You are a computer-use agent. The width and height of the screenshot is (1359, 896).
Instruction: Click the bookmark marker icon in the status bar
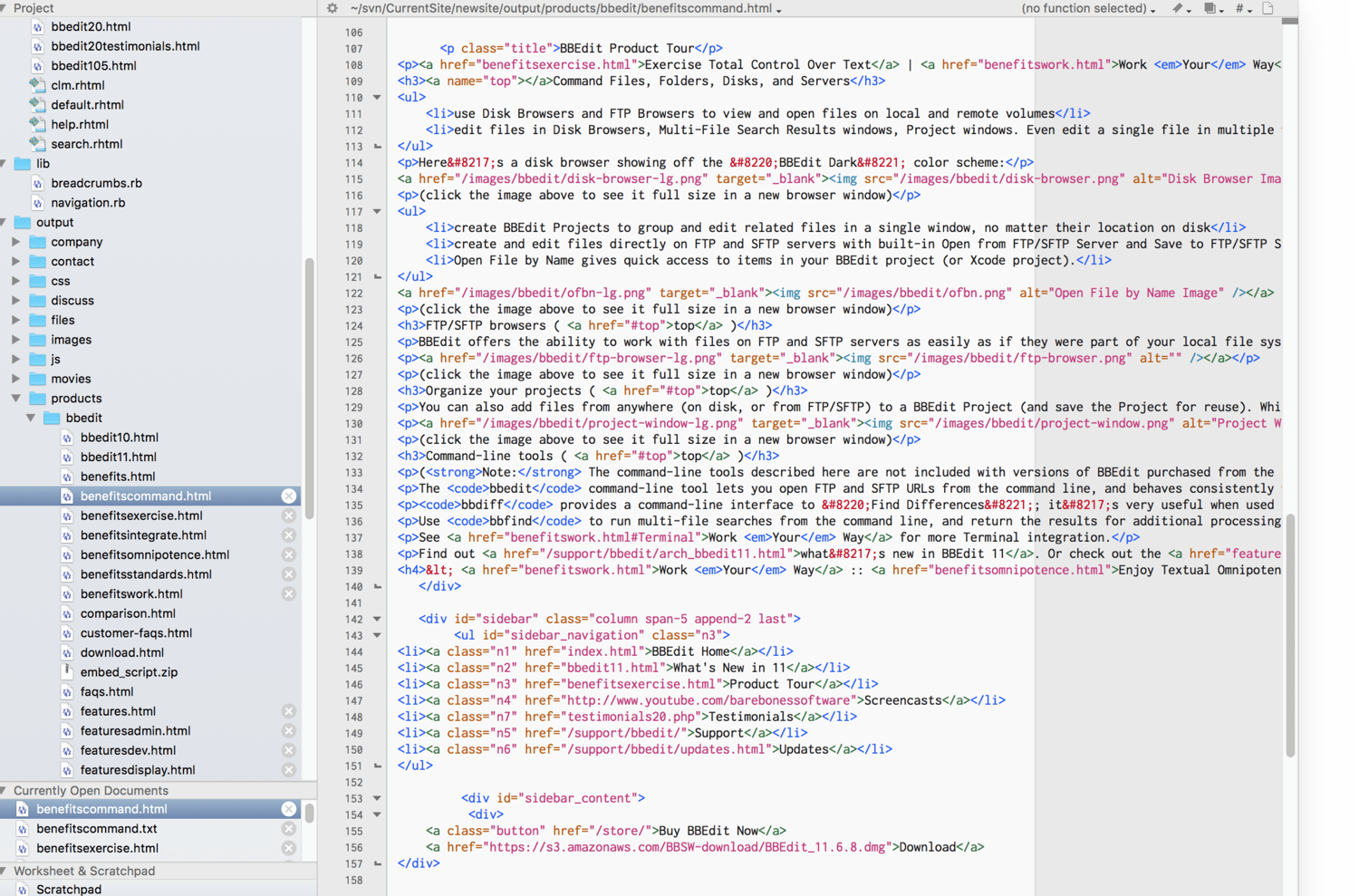(1177, 7)
